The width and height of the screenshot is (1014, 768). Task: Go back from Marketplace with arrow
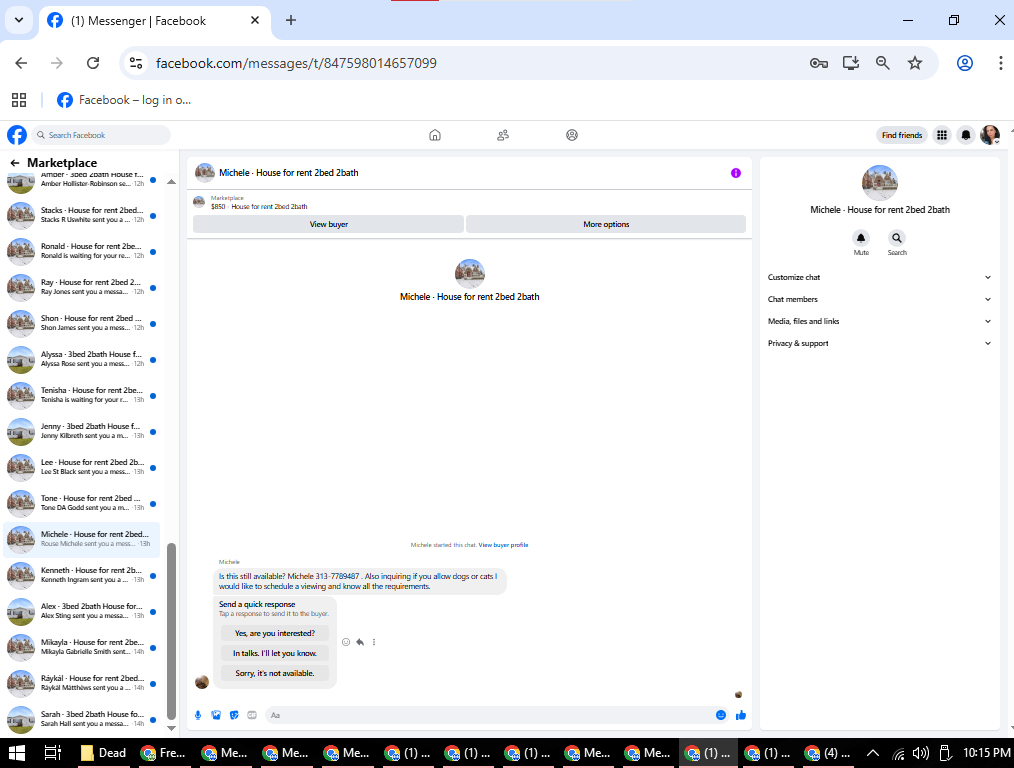point(15,163)
